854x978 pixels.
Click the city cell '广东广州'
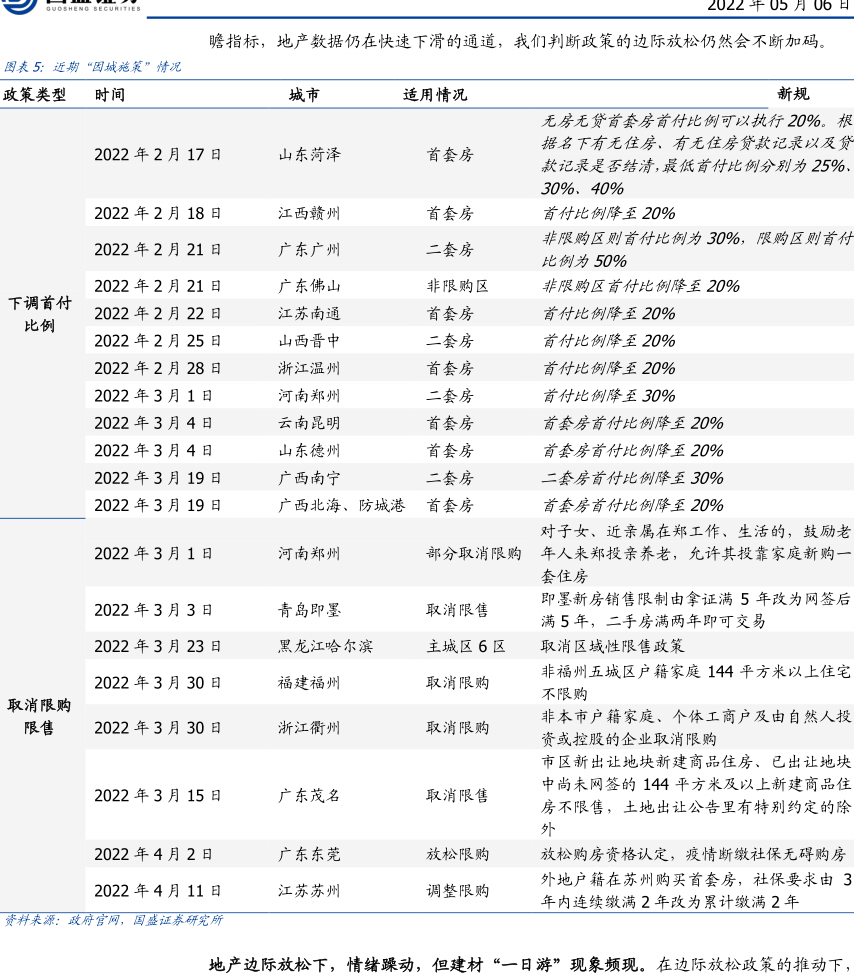(x=309, y=249)
